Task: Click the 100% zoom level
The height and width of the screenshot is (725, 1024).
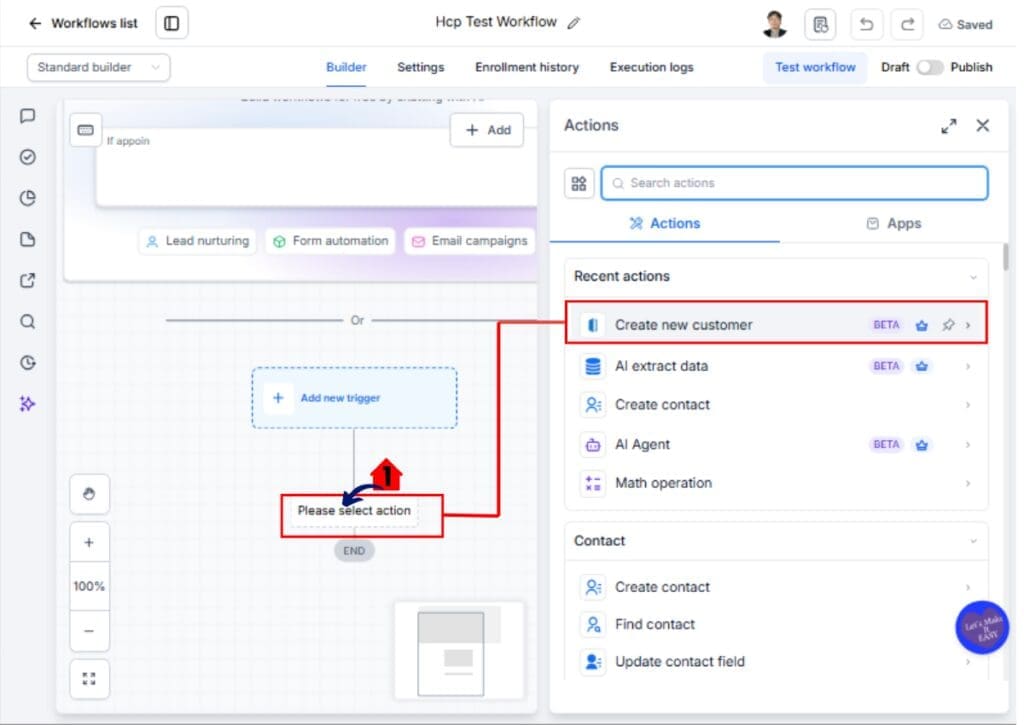Action: (x=89, y=587)
